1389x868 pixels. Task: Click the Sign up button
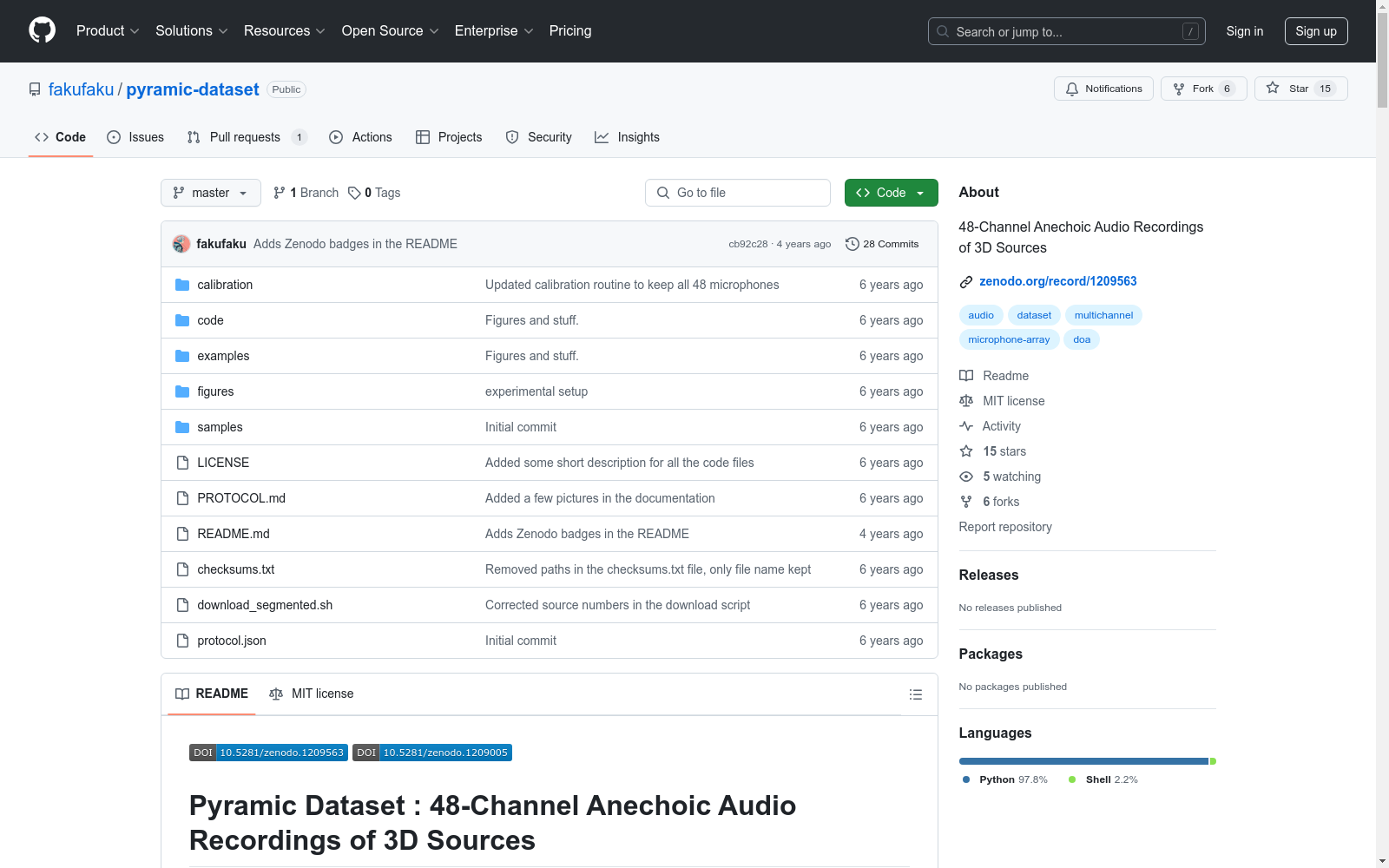click(1316, 31)
